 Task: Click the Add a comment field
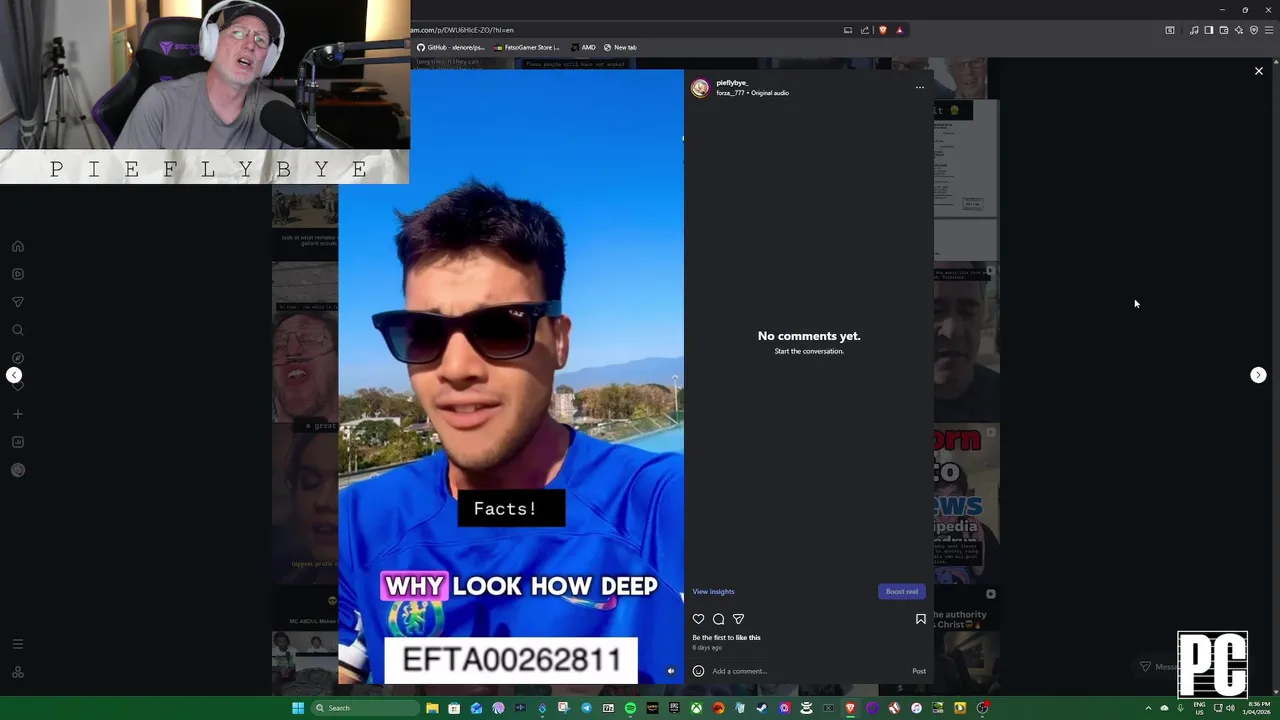[808, 671]
